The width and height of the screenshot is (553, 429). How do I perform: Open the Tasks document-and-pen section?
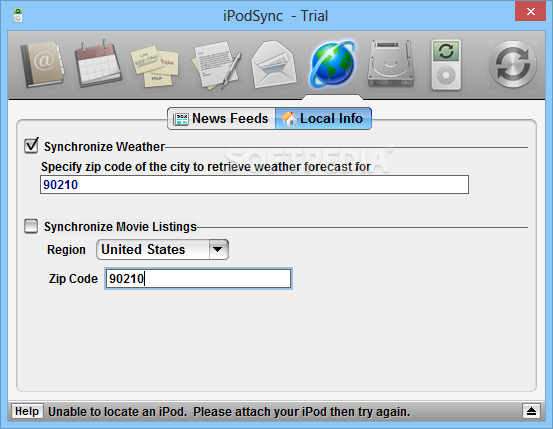(x=216, y=65)
